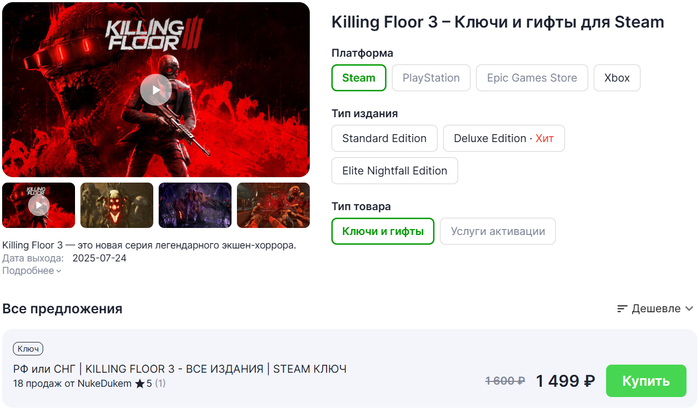Choose the Epic Games Store platform

pyautogui.click(x=531, y=78)
